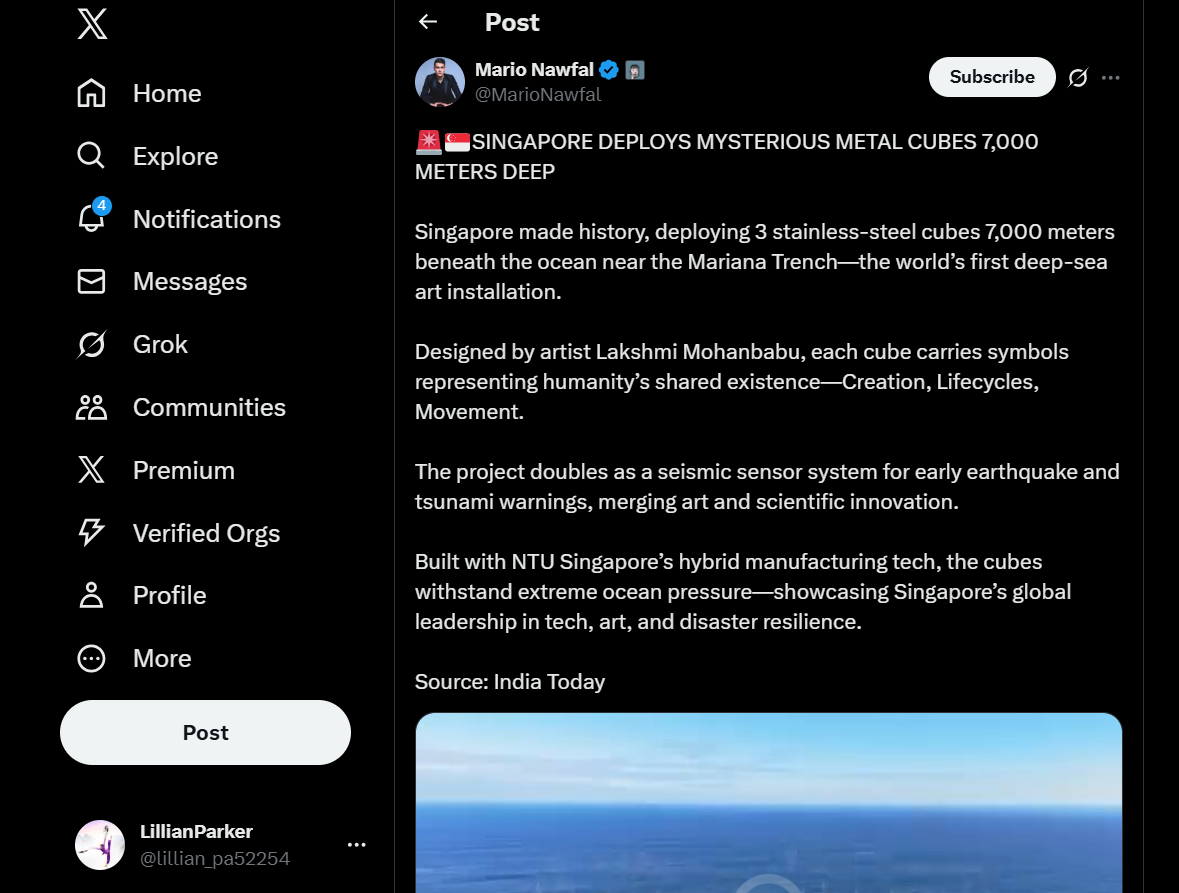Open LillianParker account switcher dots
1179x893 pixels.
tap(356, 845)
